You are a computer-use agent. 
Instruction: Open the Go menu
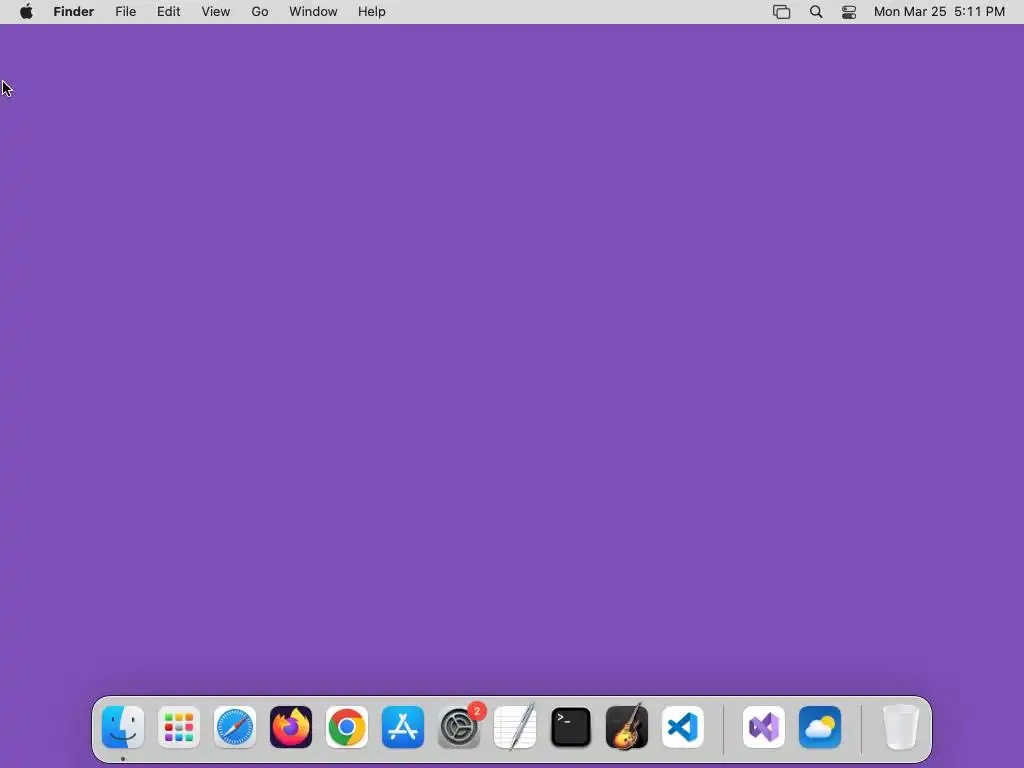point(260,12)
